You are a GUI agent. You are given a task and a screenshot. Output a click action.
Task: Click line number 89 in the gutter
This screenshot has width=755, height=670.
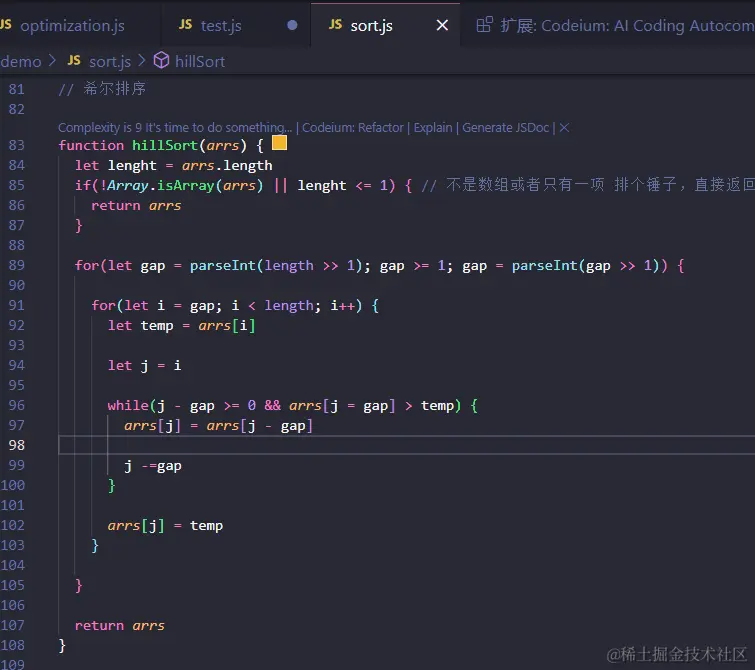tap(16, 265)
